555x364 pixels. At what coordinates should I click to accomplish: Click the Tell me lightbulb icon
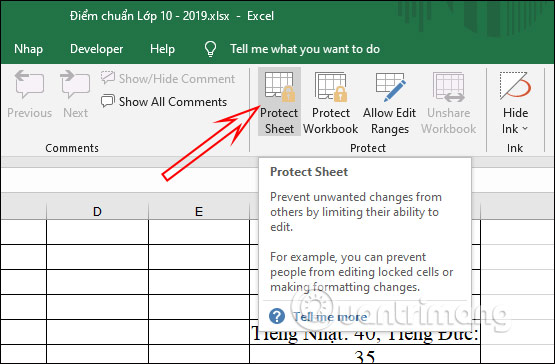click(210, 49)
